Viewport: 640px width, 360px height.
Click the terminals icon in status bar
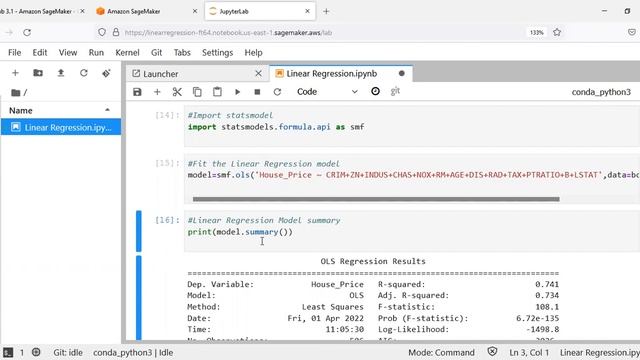point(8,352)
